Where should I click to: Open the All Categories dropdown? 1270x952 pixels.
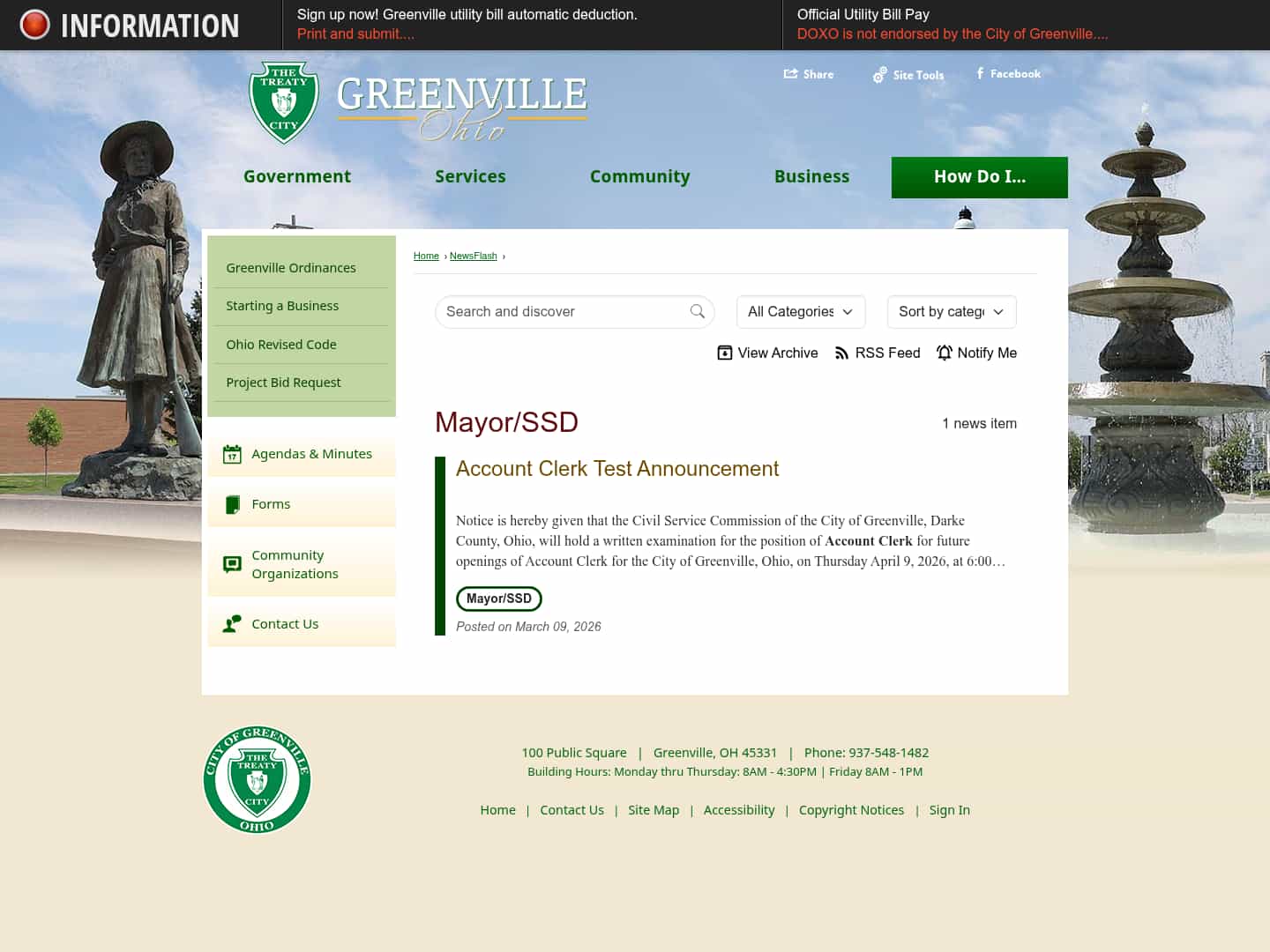coord(800,312)
